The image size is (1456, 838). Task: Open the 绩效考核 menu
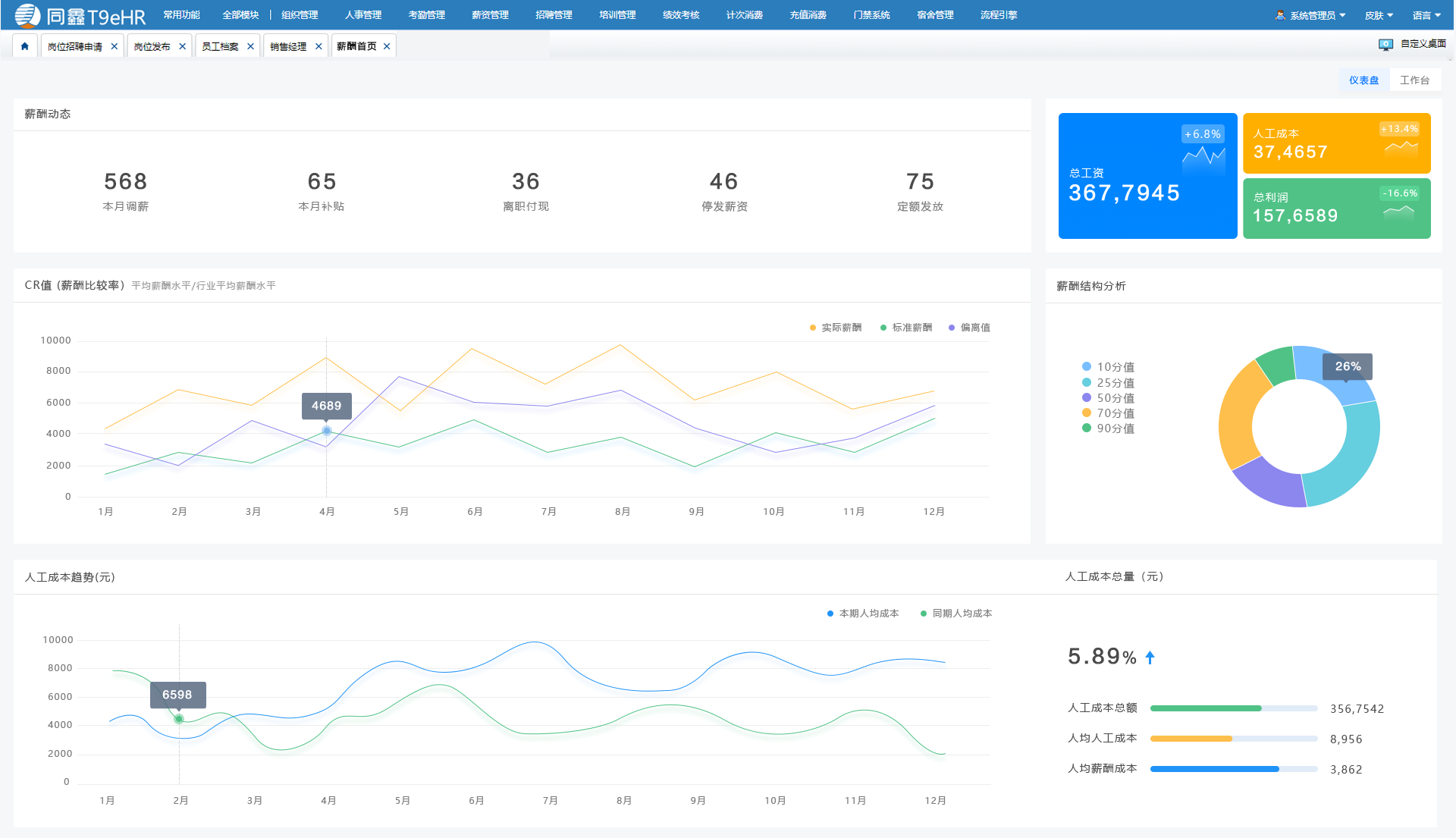[681, 15]
